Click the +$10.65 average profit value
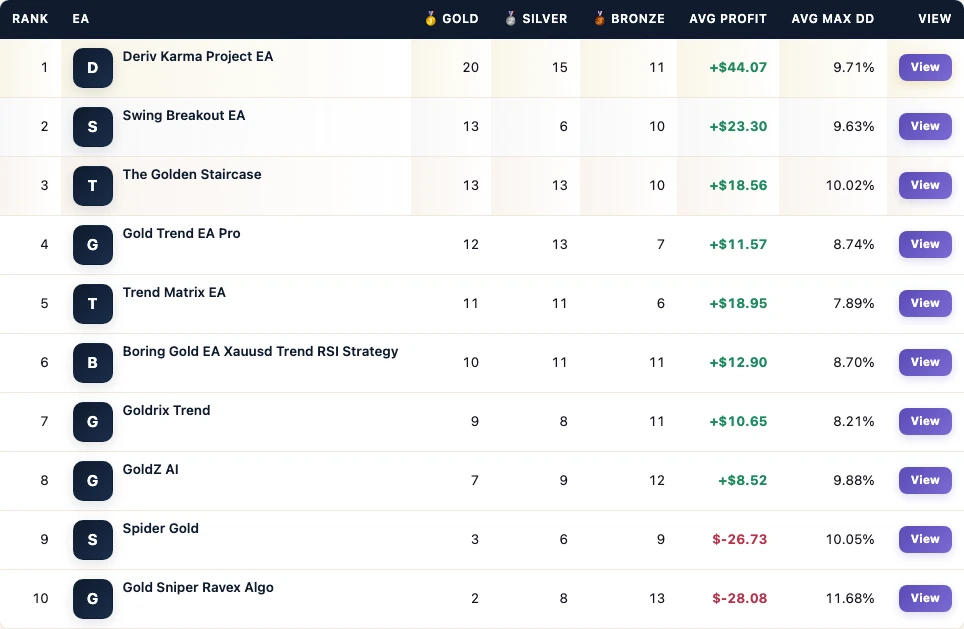964x629 pixels. [x=738, y=422]
